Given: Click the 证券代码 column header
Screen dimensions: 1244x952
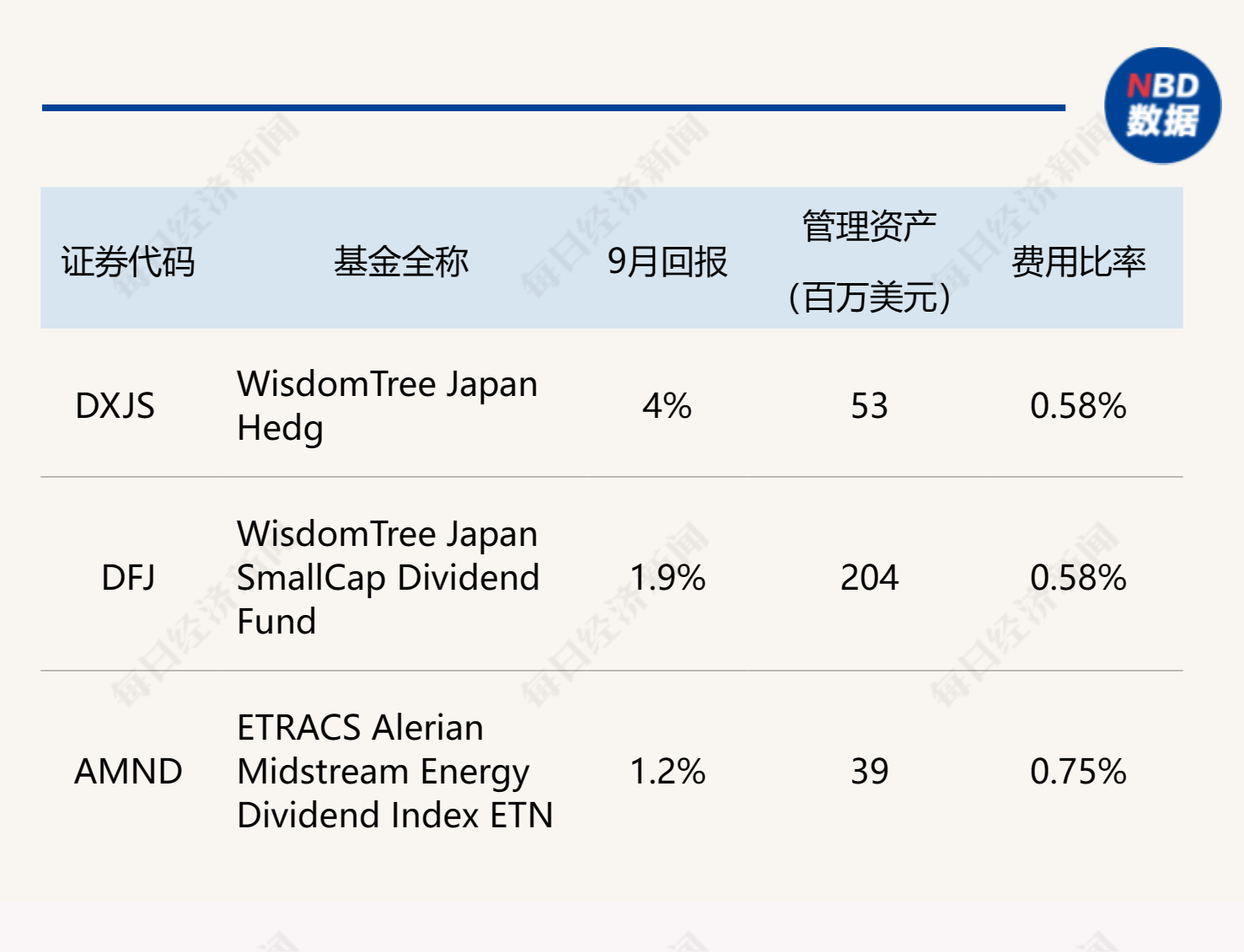Looking at the screenshot, I should point(128,262).
